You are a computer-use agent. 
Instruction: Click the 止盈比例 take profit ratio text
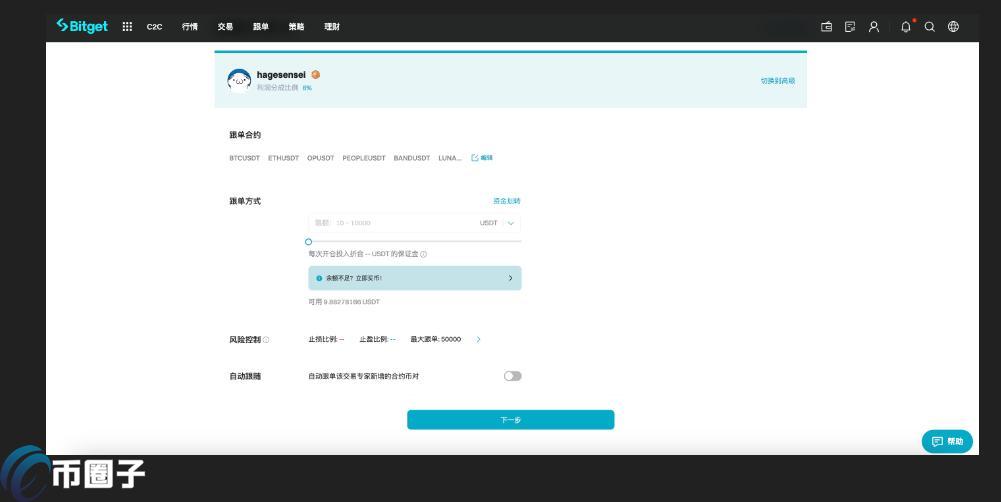point(377,340)
